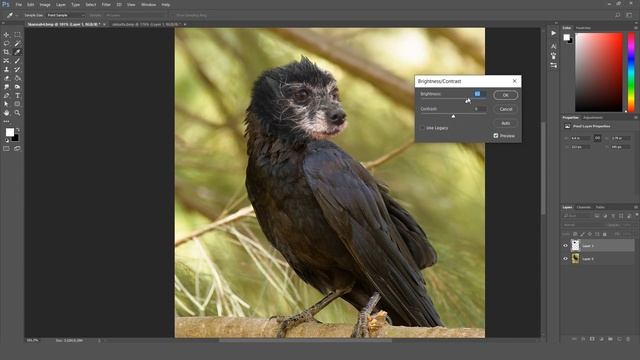This screenshot has width=640, height=360.
Task: Select the Path Selection tool
Action: click(x=6, y=104)
